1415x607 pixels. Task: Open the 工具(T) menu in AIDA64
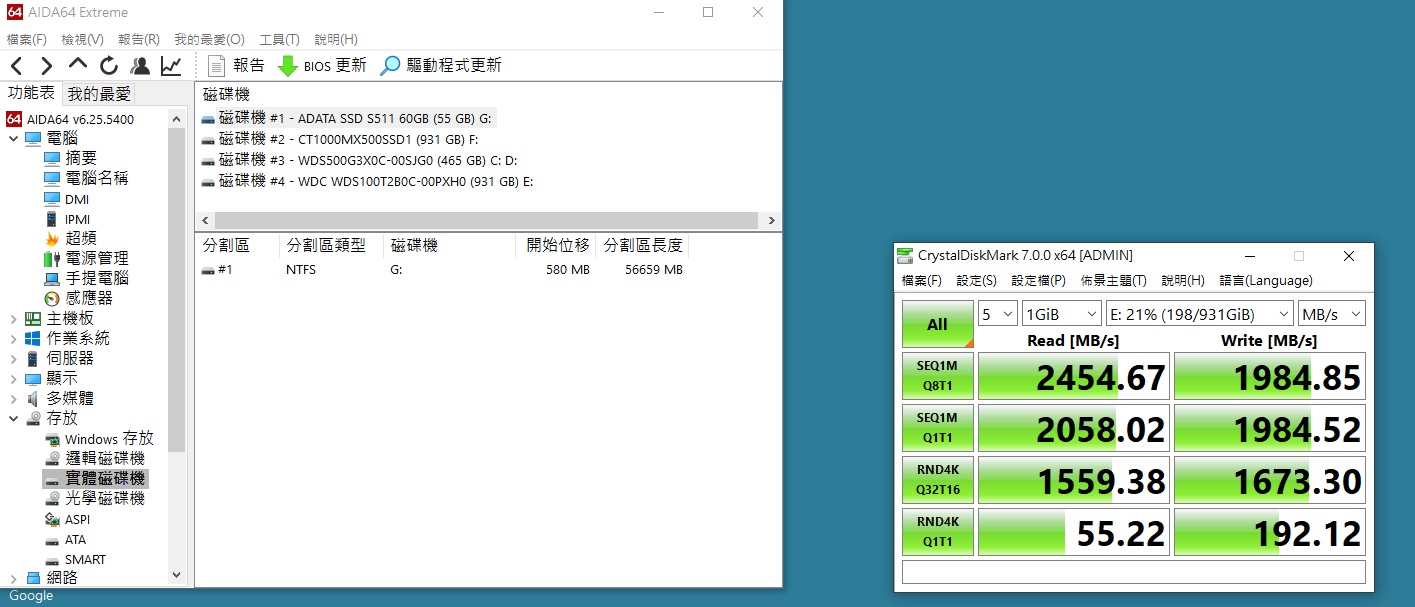coord(279,39)
